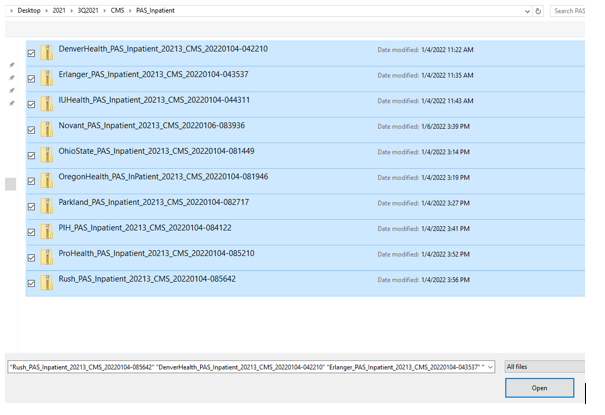
Task: Select ProHealth_PAS_Inpatient_20213_CMS_20220104-085210 file name
Action: [x=156, y=253]
